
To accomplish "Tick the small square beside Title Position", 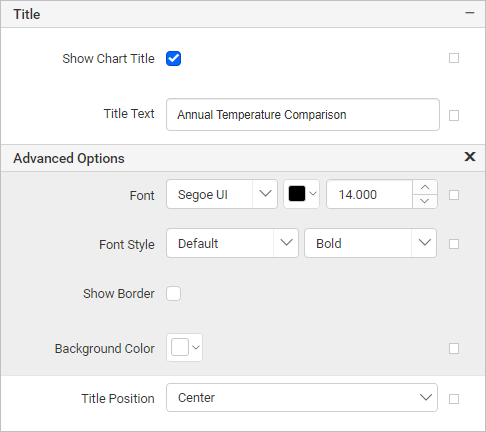I will (x=454, y=399).
